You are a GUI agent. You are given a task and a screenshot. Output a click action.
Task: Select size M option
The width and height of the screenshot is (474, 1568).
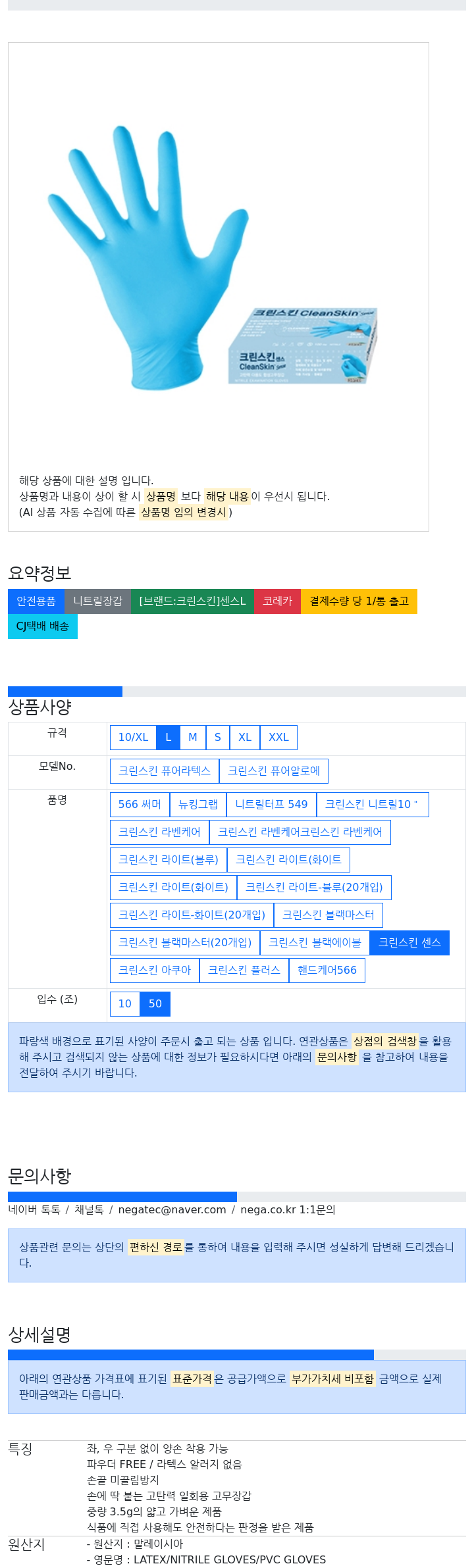point(193,738)
